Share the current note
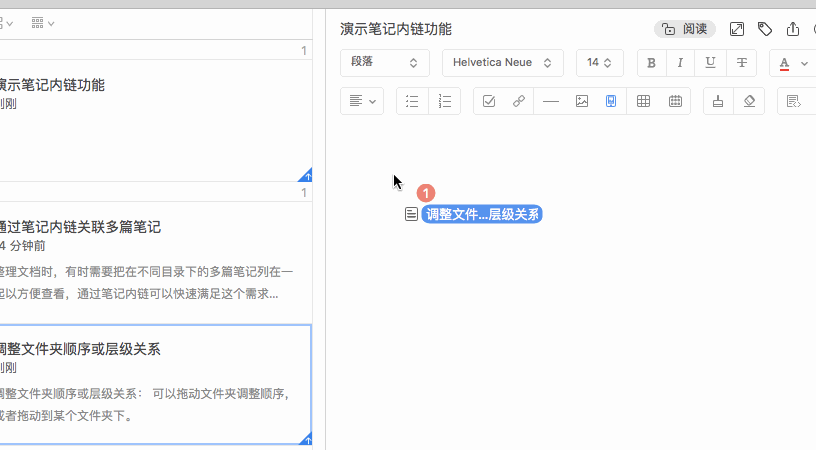This screenshot has width=816, height=450. tap(793, 29)
